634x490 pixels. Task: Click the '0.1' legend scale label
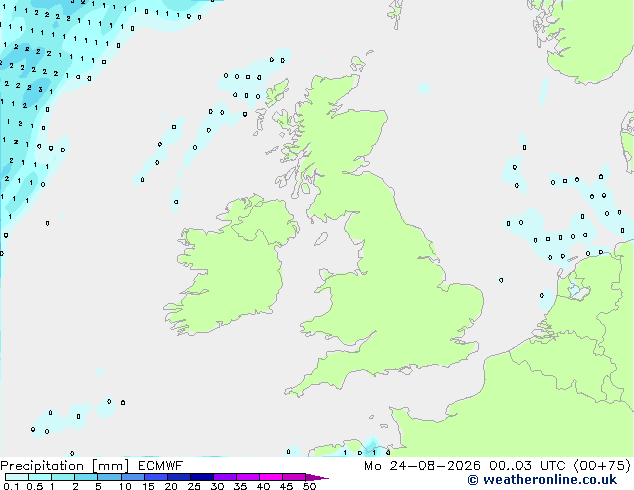(11, 486)
